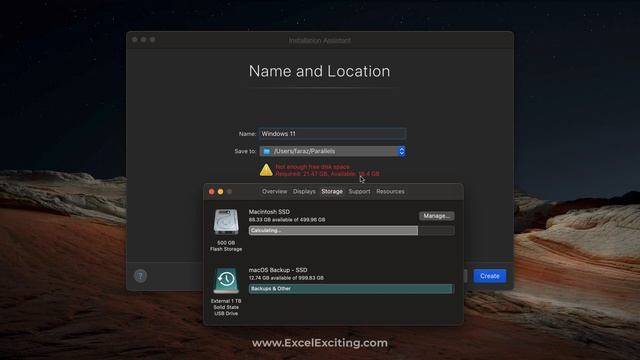This screenshot has width=640, height=360.
Task: Click the 'Name and Location' heading
Action: [320, 71]
